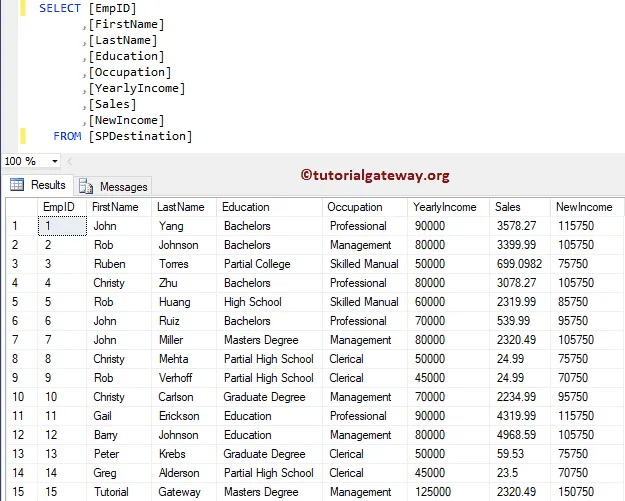
Task: Click the Messages tab icon
Action: (86, 186)
